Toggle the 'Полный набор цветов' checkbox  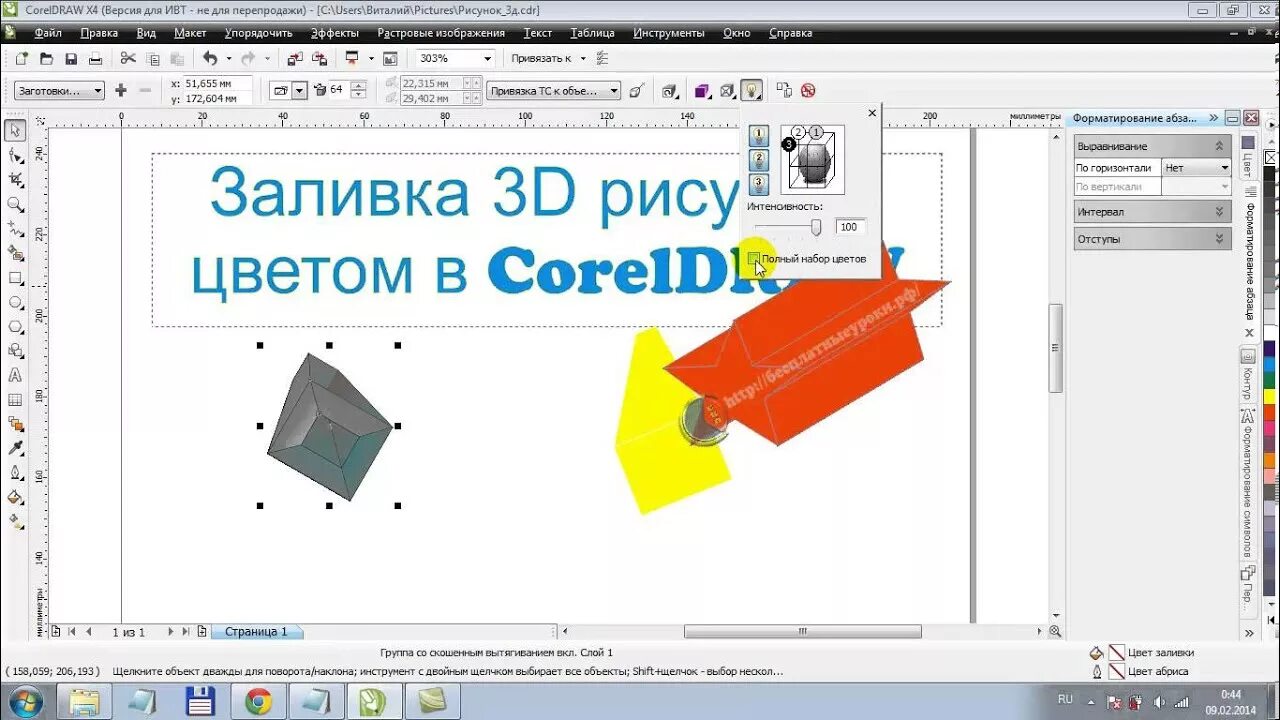(x=753, y=259)
